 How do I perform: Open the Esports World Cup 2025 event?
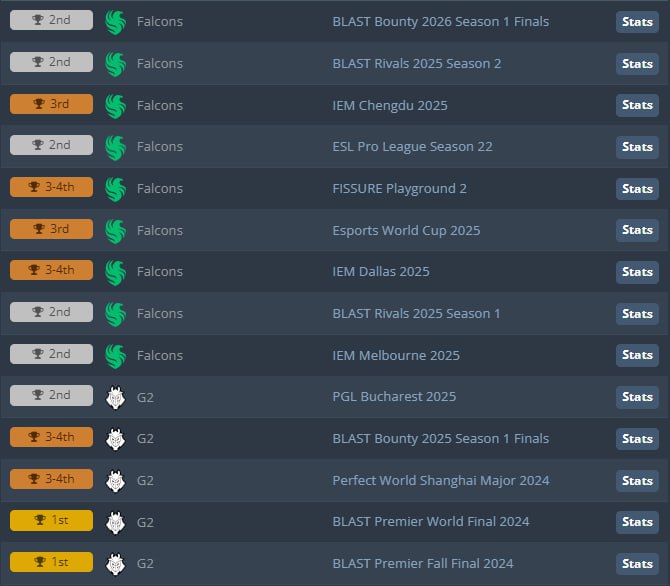coord(406,230)
